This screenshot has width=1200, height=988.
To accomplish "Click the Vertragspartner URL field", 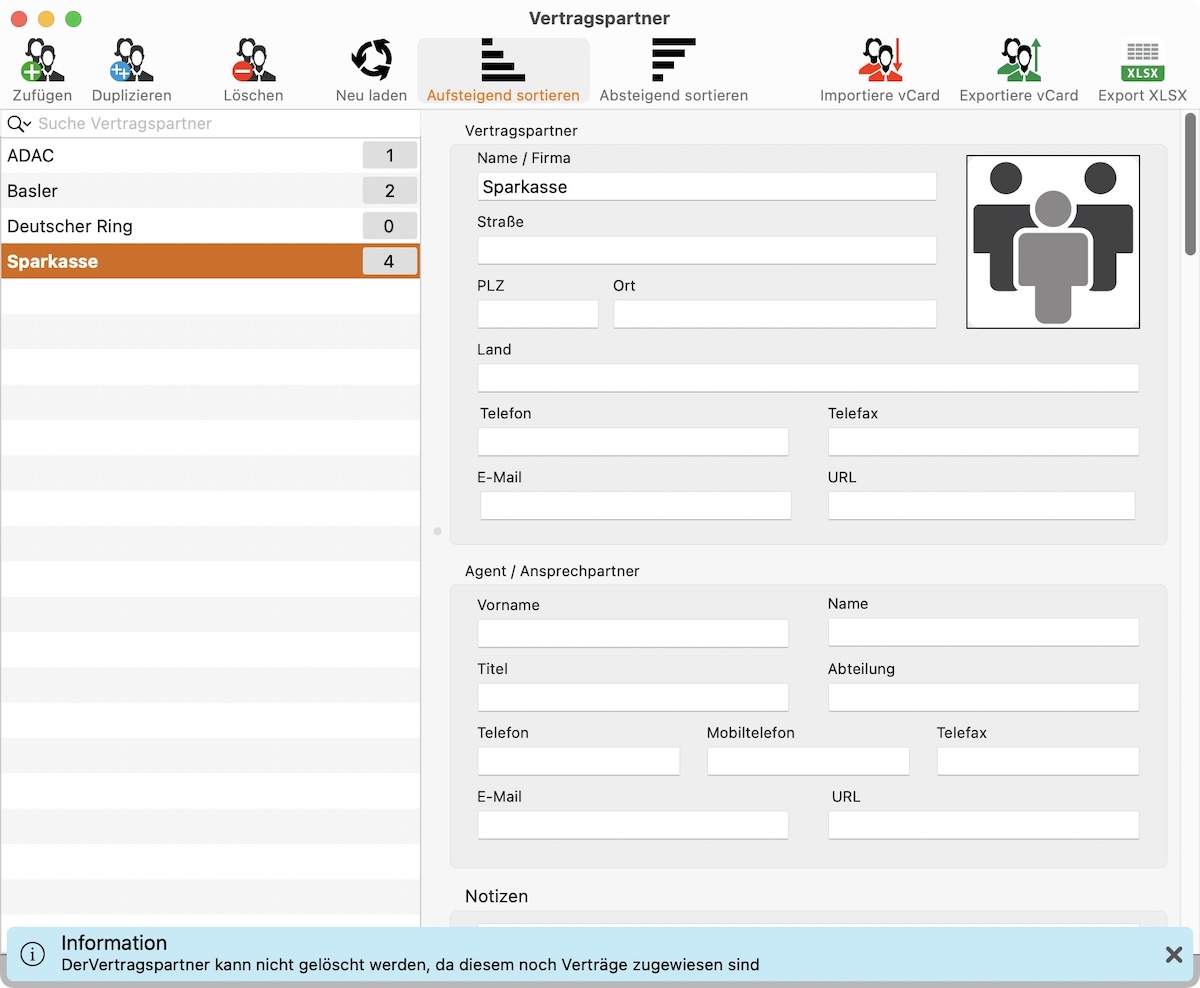I will pyautogui.click(x=981, y=505).
